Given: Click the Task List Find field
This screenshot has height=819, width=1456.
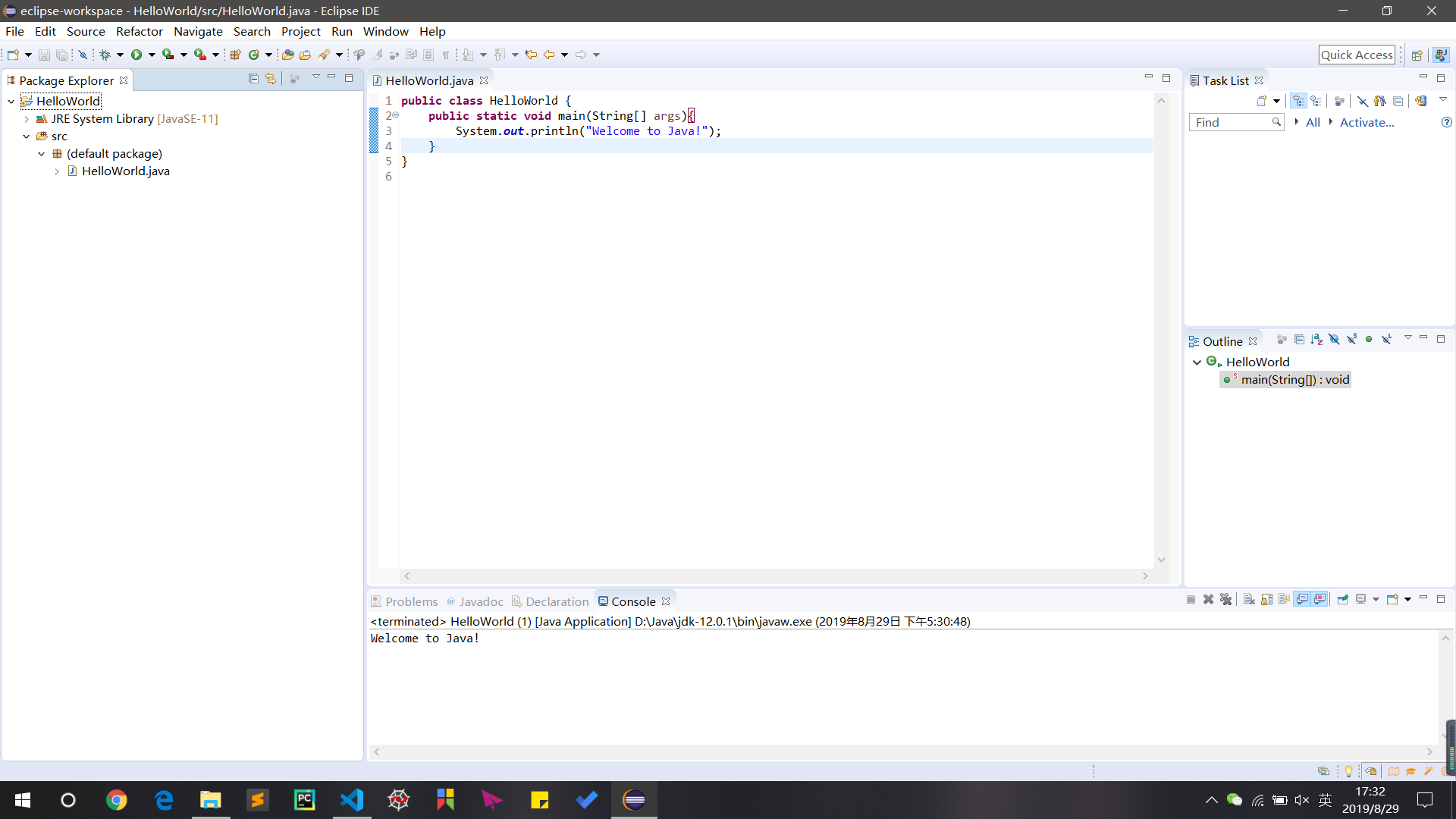Looking at the screenshot, I should coord(1230,122).
